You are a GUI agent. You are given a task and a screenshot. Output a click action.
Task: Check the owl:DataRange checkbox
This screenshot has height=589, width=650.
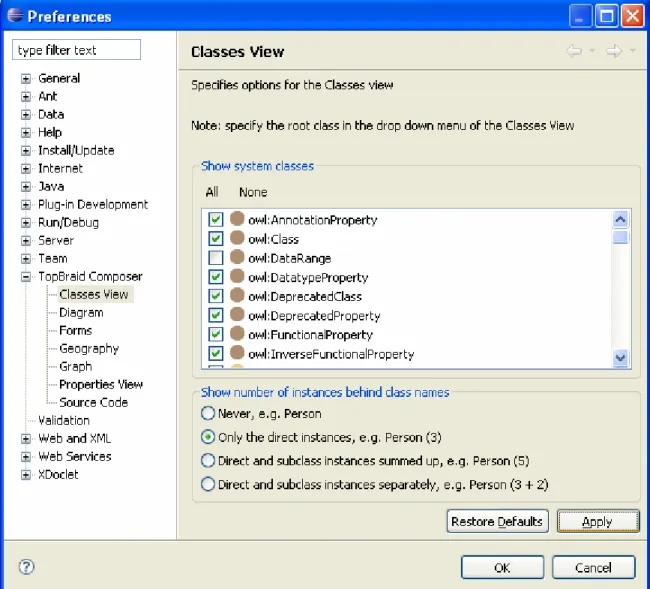point(216,257)
